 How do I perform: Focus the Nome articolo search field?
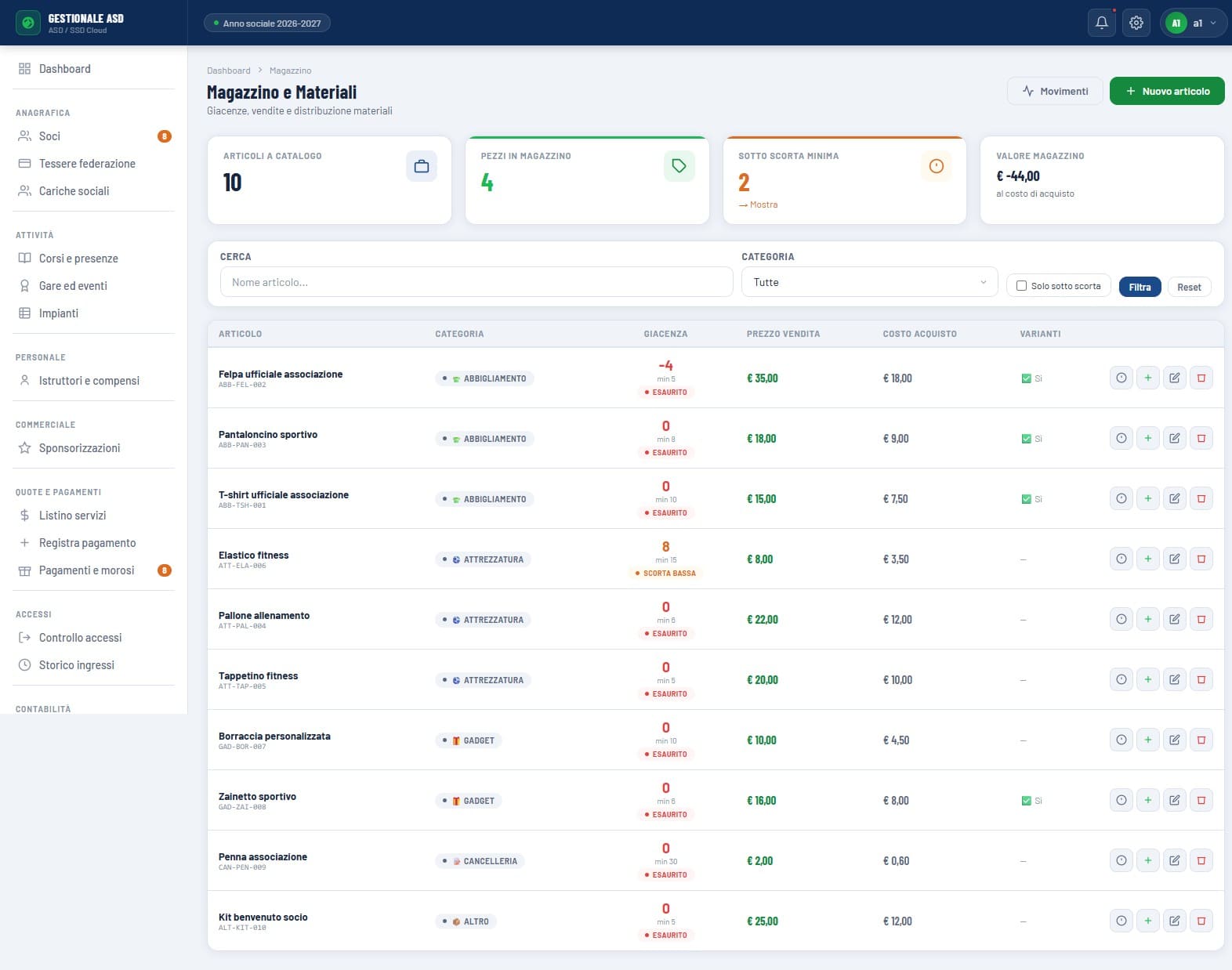pyautogui.click(x=476, y=282)
